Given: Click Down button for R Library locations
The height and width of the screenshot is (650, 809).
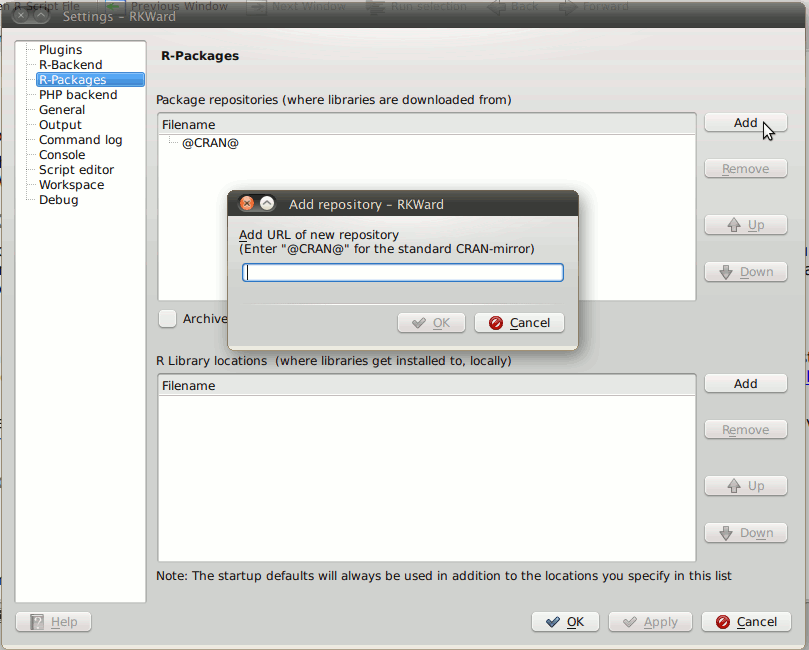Looking at the screenshot, I should click(x=746, y=533).
